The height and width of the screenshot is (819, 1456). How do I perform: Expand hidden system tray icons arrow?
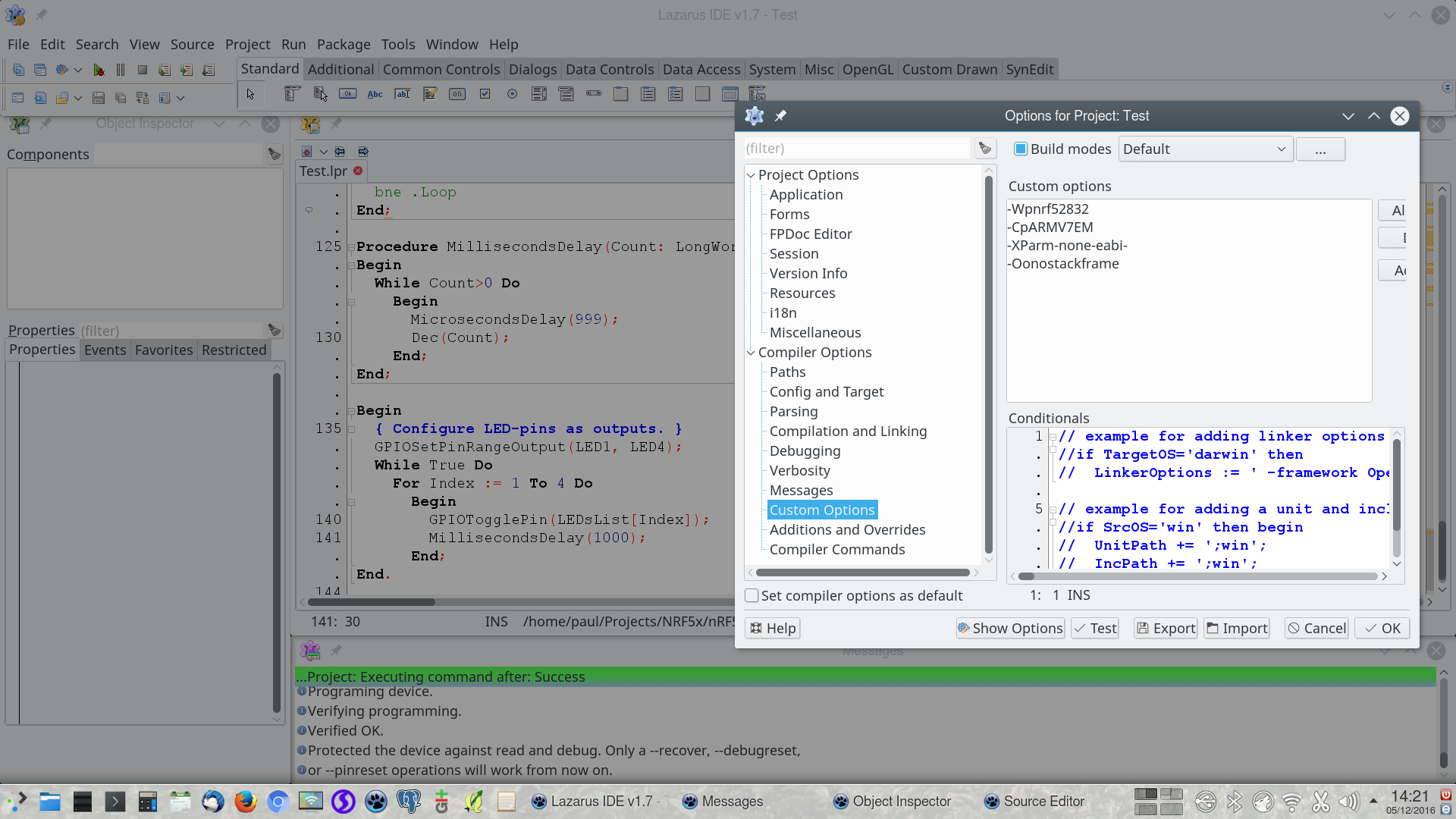(1373, 801)
